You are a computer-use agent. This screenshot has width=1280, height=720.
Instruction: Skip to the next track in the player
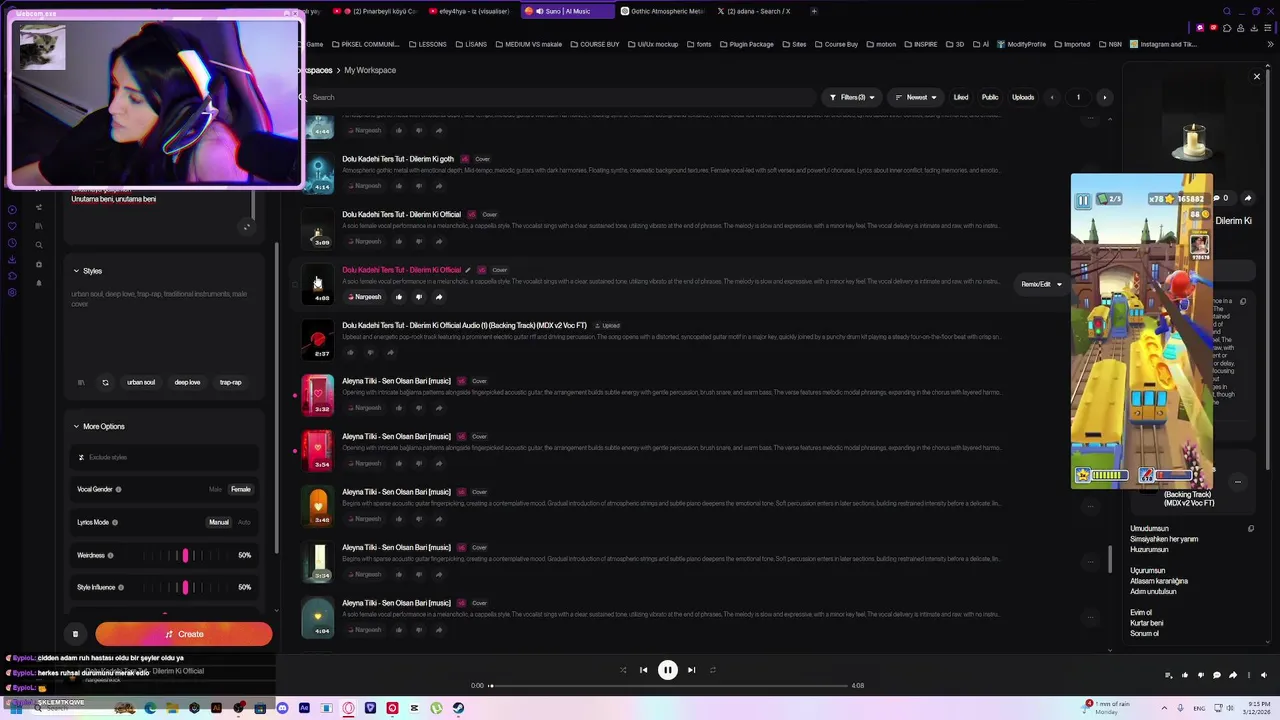[691, 670]
